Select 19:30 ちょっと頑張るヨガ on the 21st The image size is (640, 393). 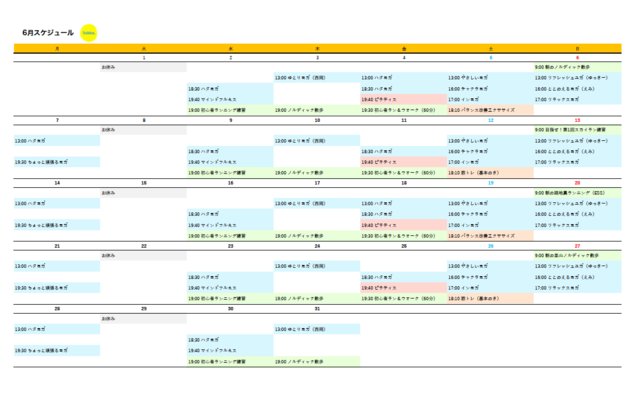pyautogui.click(x=57, y=288)
